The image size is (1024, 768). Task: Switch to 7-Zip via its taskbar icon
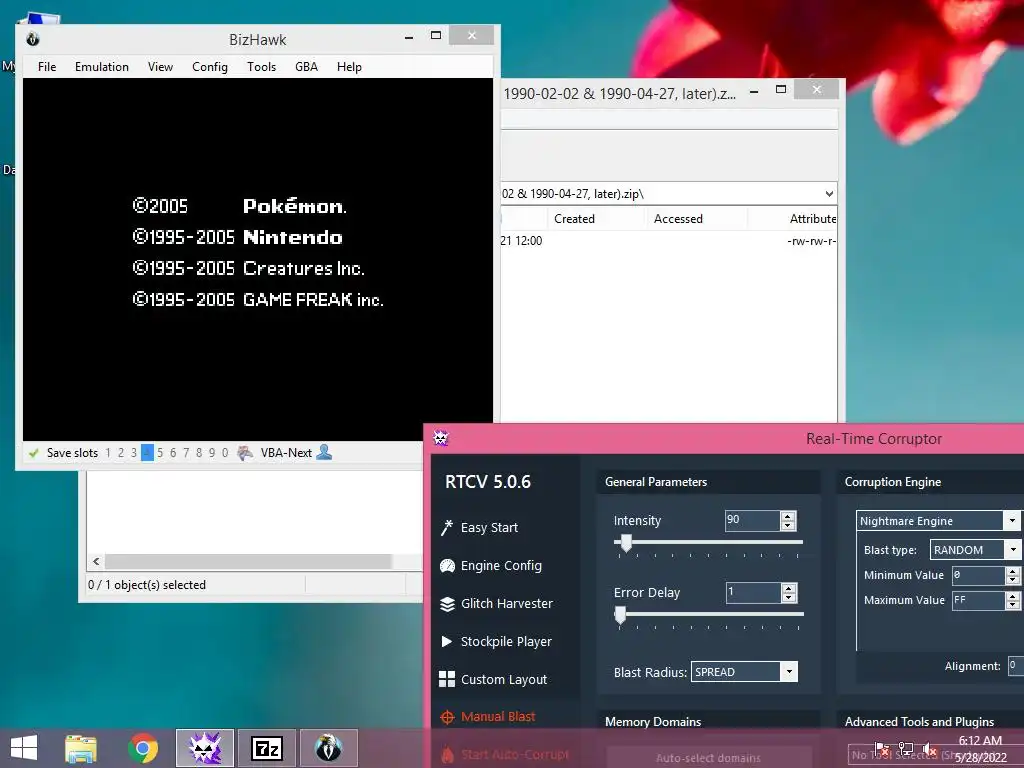[266, 748]
